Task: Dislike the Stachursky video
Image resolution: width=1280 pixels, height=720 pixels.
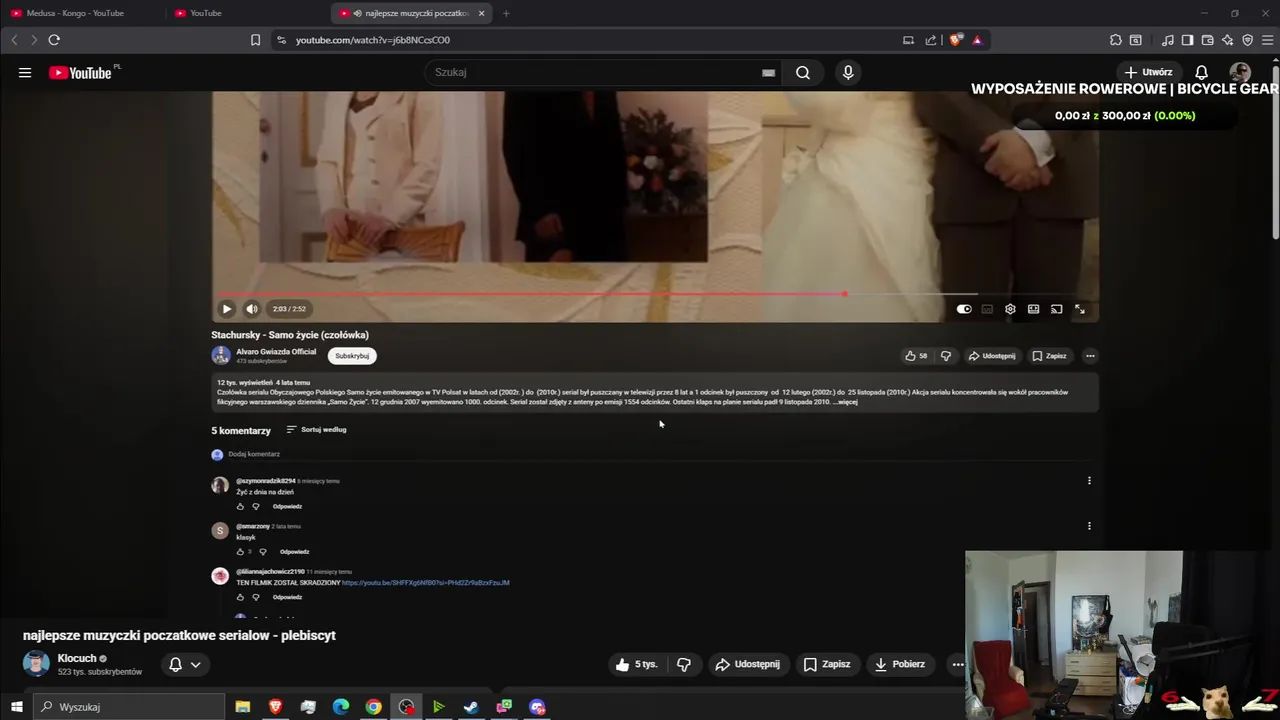Action: (946, 356)
